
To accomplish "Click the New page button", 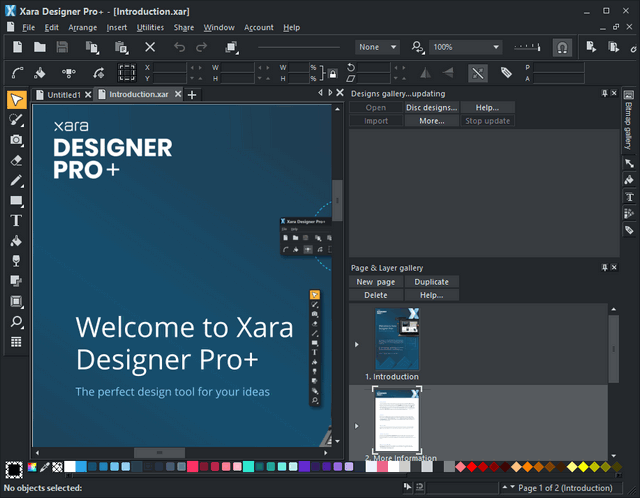I will click(376, 282).
